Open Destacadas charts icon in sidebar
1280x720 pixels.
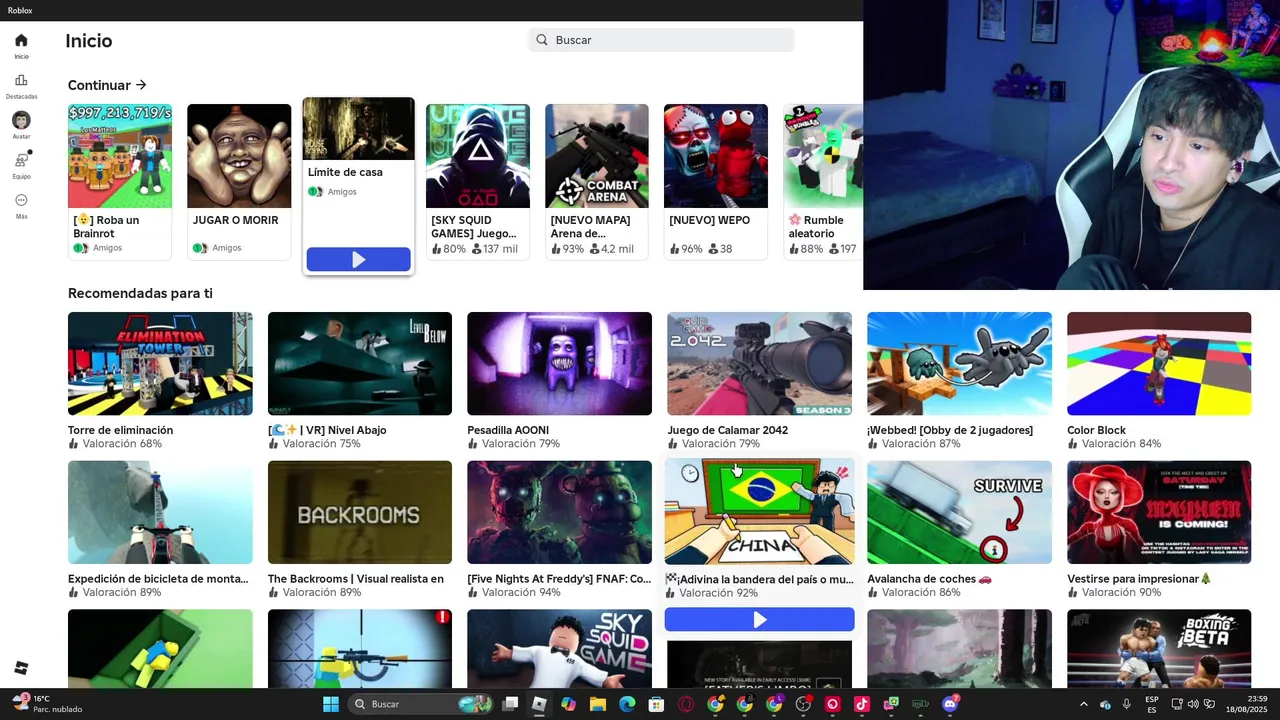point(21,81)
